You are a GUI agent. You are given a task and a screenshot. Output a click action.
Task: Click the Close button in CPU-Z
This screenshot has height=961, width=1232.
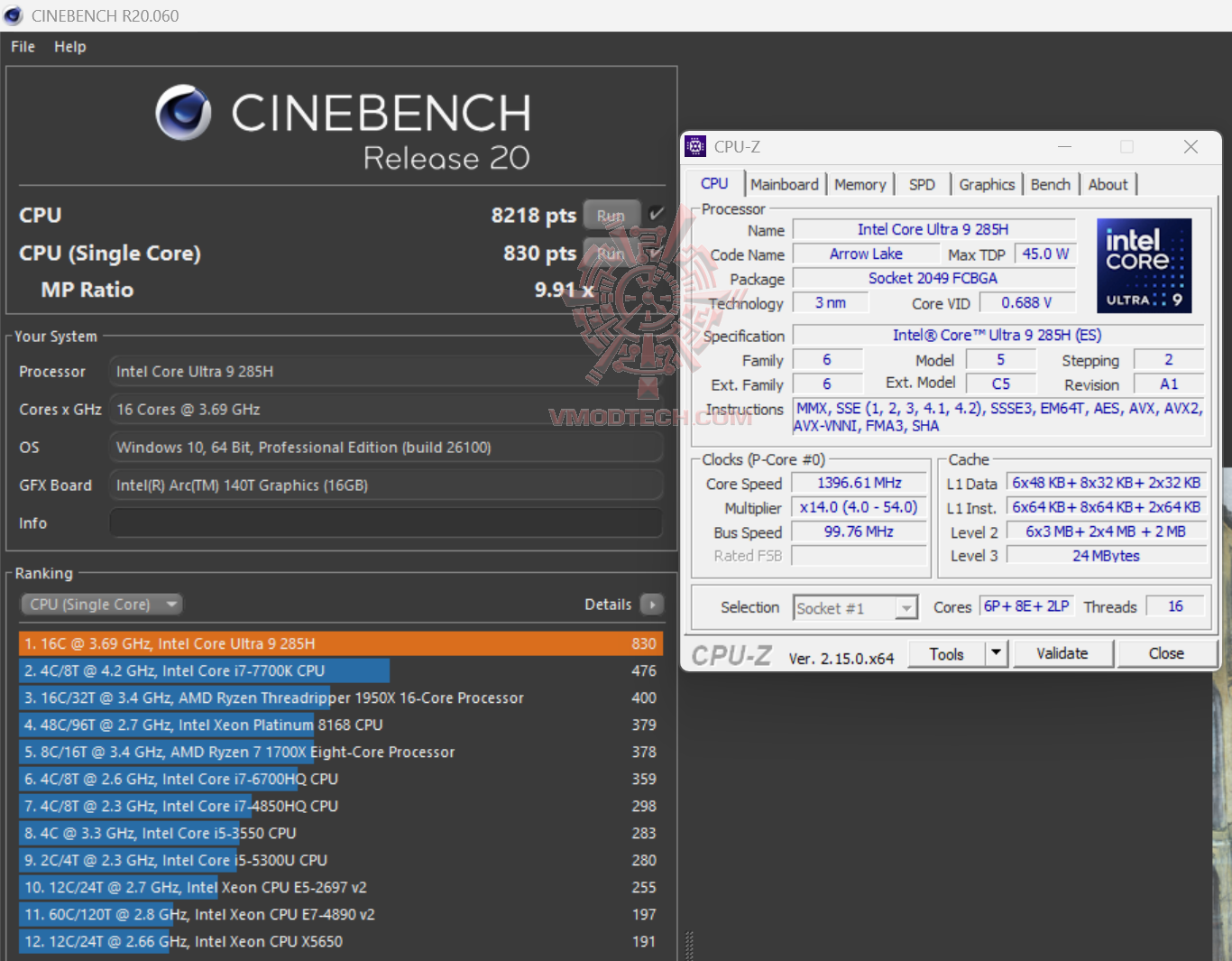pyautogui.click(x=1166, y=653)
